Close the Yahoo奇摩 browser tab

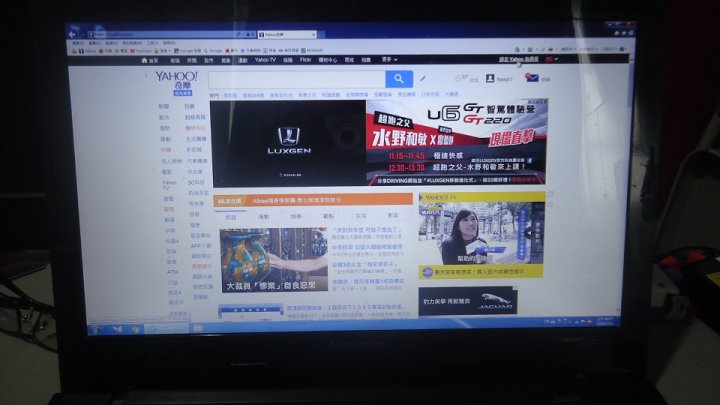(314, 34)
